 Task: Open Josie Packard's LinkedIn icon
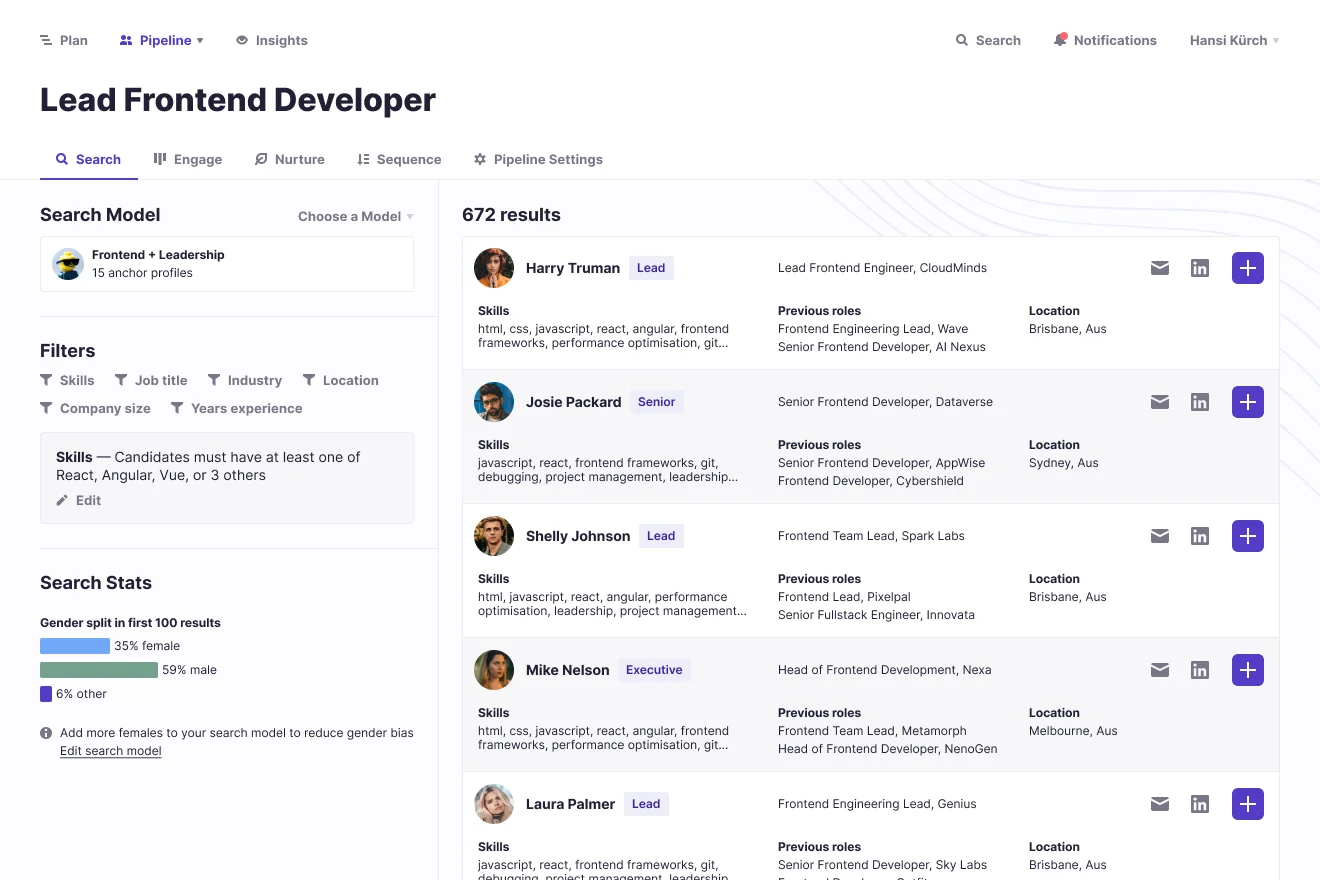click(x=1200, y=402)
